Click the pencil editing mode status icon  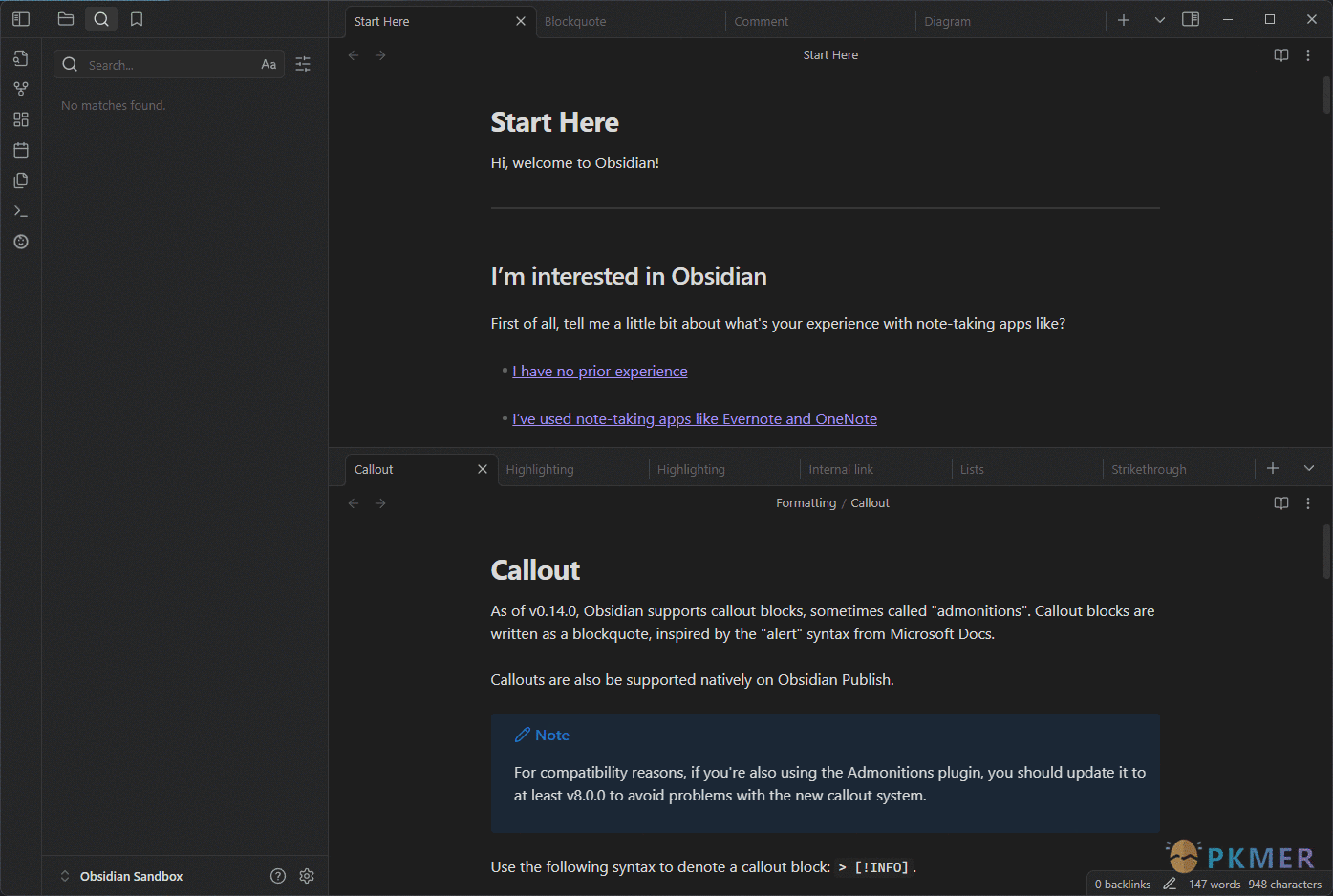point(1170,885)
